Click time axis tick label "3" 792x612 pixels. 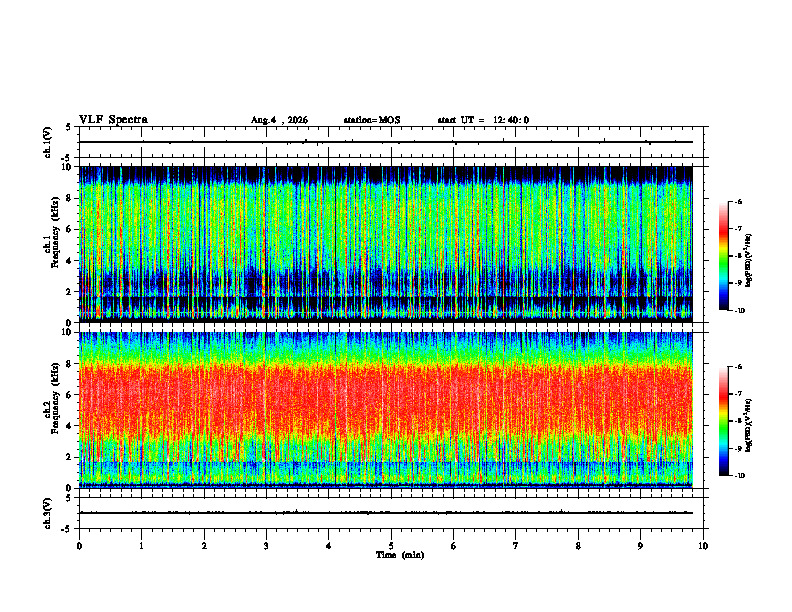click(266, 546)
